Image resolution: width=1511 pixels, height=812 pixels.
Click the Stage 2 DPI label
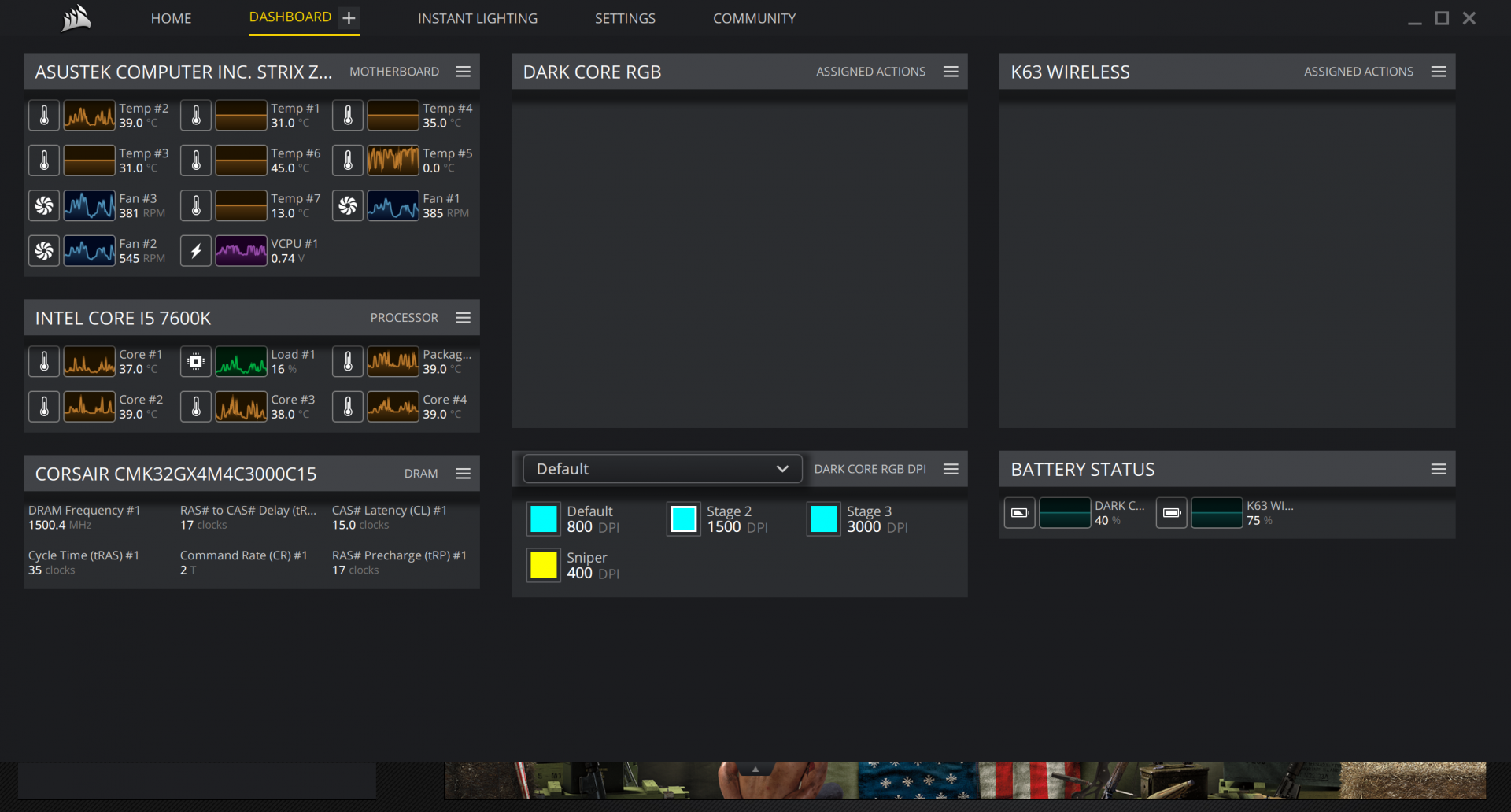point(730,511)
